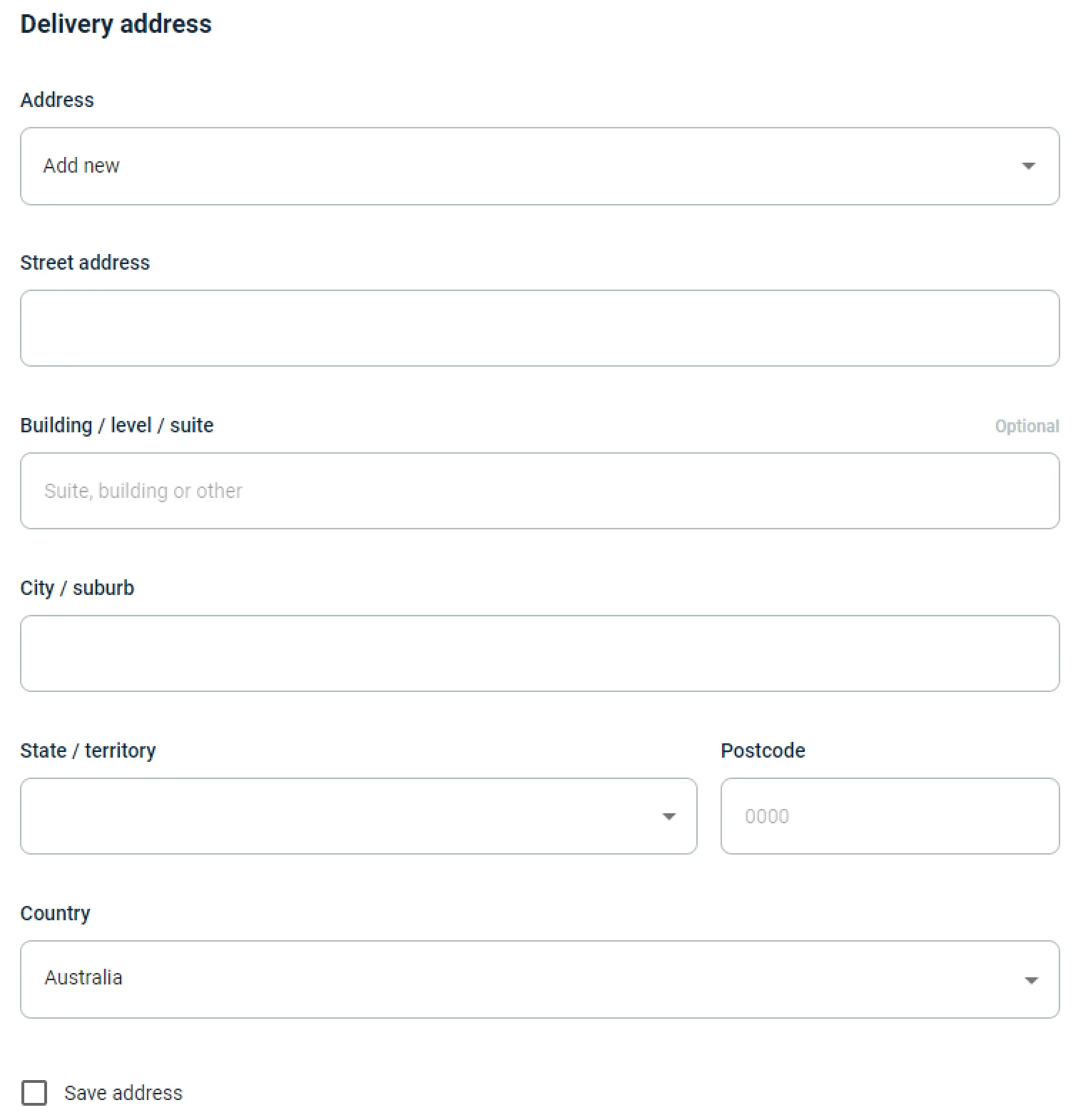Screen dimensions: 1083x1120
Task: Click the "Delivery address" heading
Action: [116, 24]
